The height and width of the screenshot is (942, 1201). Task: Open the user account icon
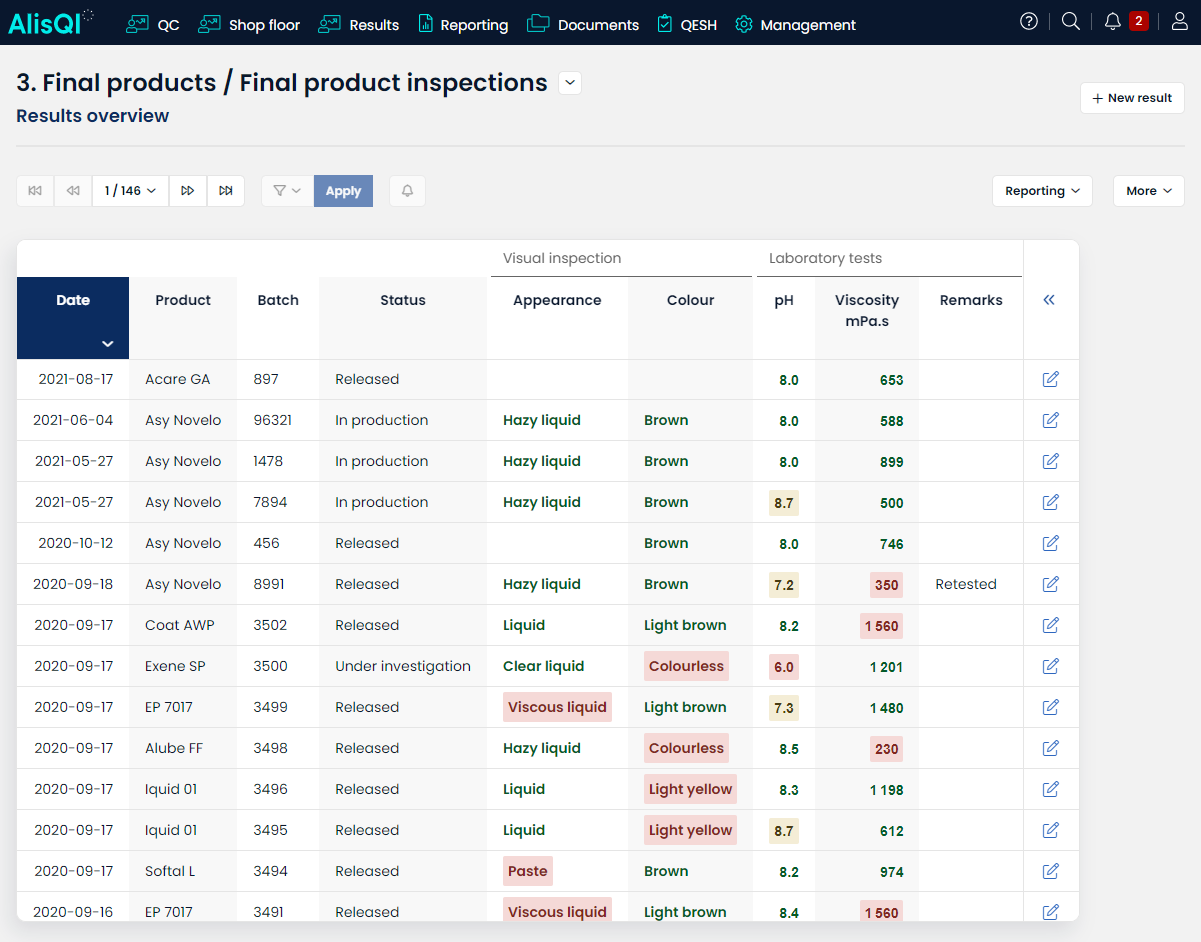tap(1179, 21)
